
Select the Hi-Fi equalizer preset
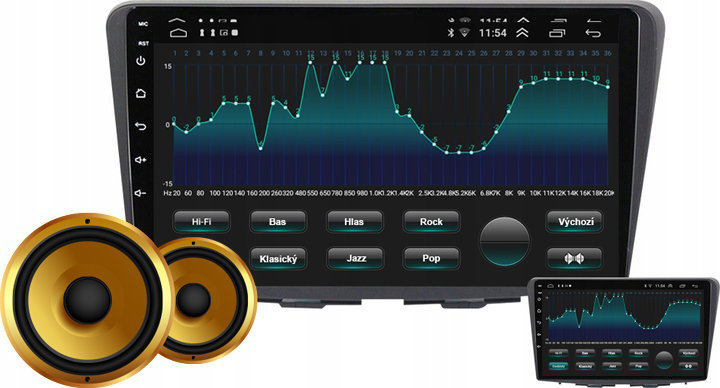pyautogui.click(x=201, y=221)
